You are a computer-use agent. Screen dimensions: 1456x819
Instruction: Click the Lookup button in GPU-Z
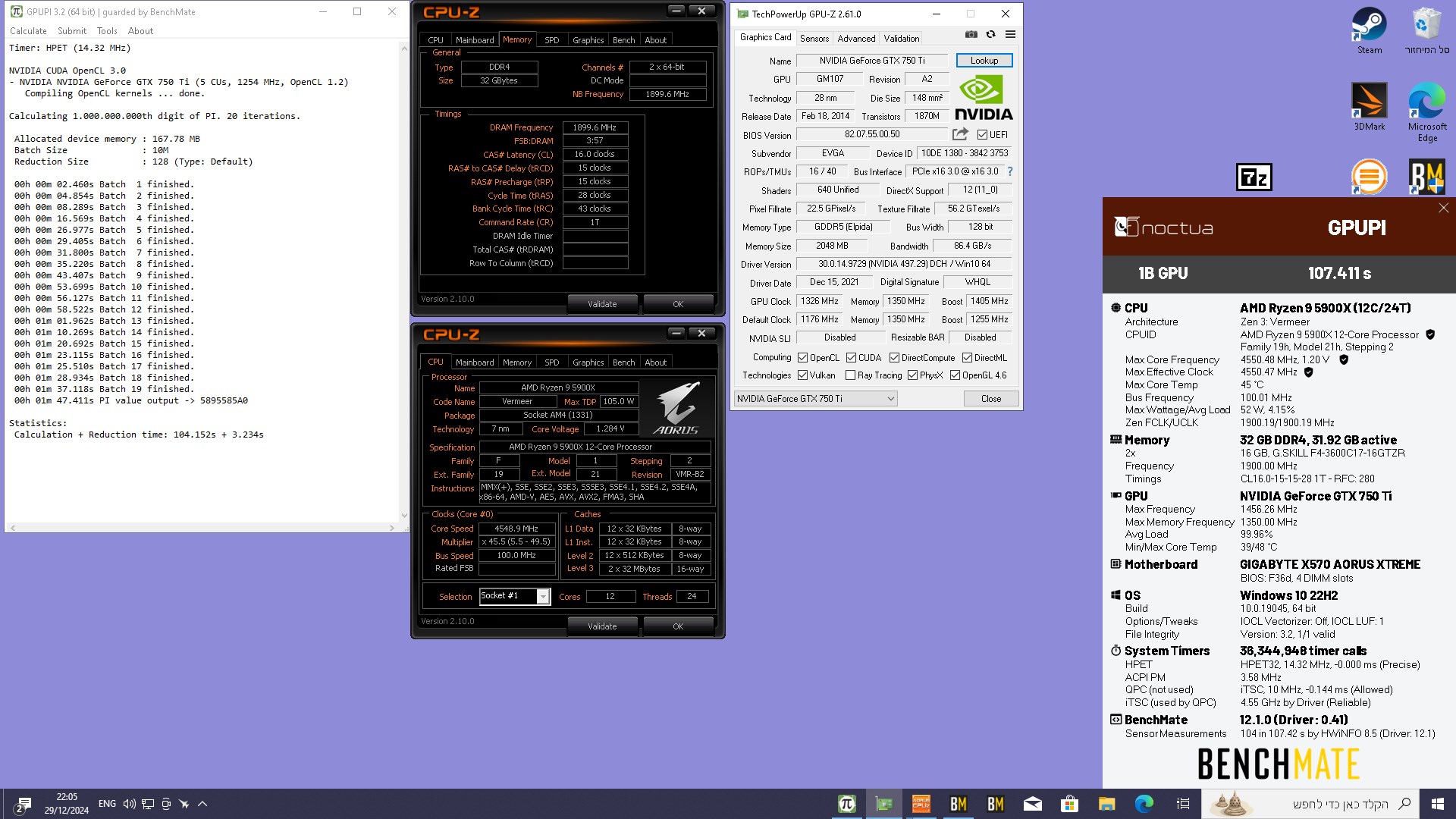(x=984, y=61)
